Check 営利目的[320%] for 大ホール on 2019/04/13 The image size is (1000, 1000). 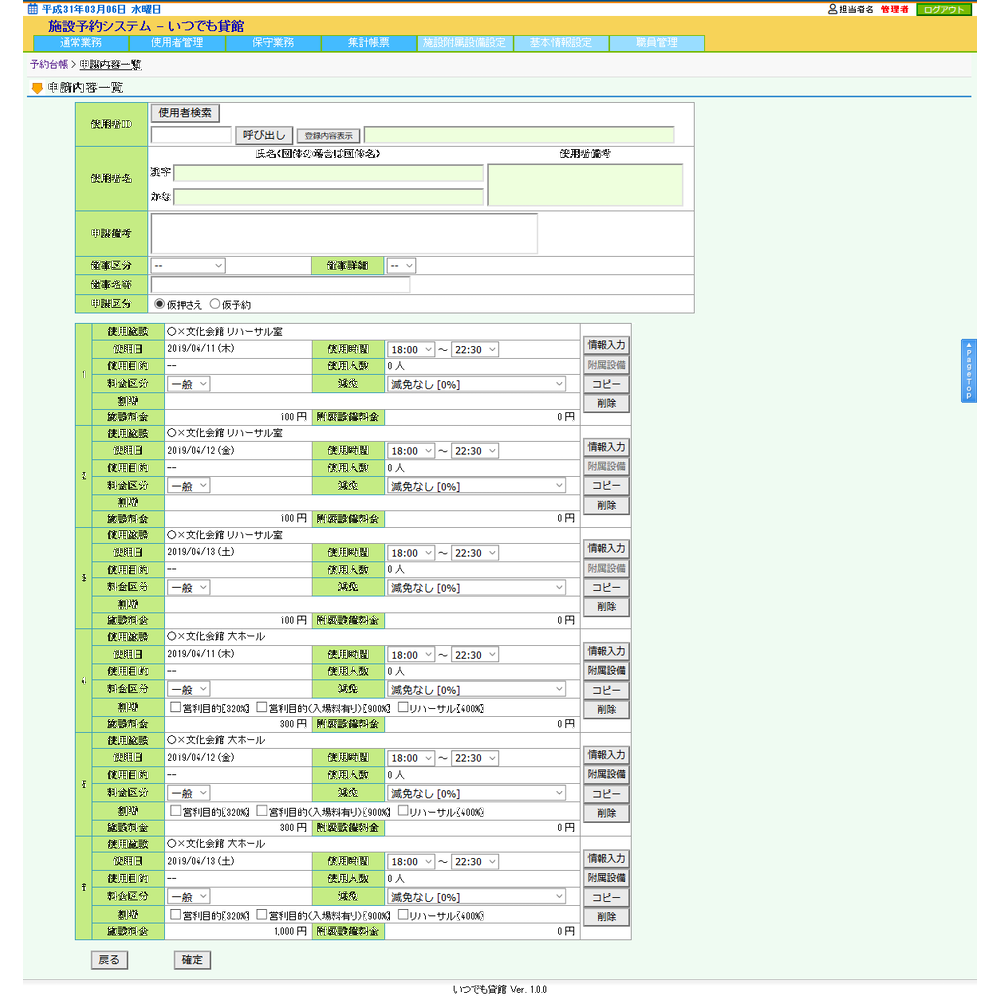pyautogui.click(x=175, y=915)
